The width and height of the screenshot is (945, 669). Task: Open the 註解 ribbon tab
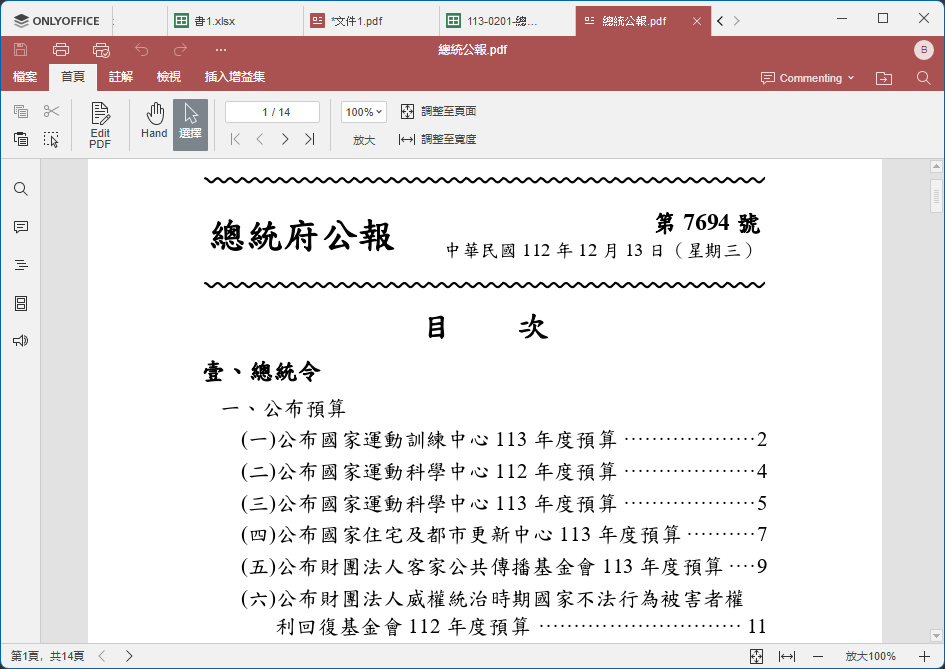pos(121,77)
